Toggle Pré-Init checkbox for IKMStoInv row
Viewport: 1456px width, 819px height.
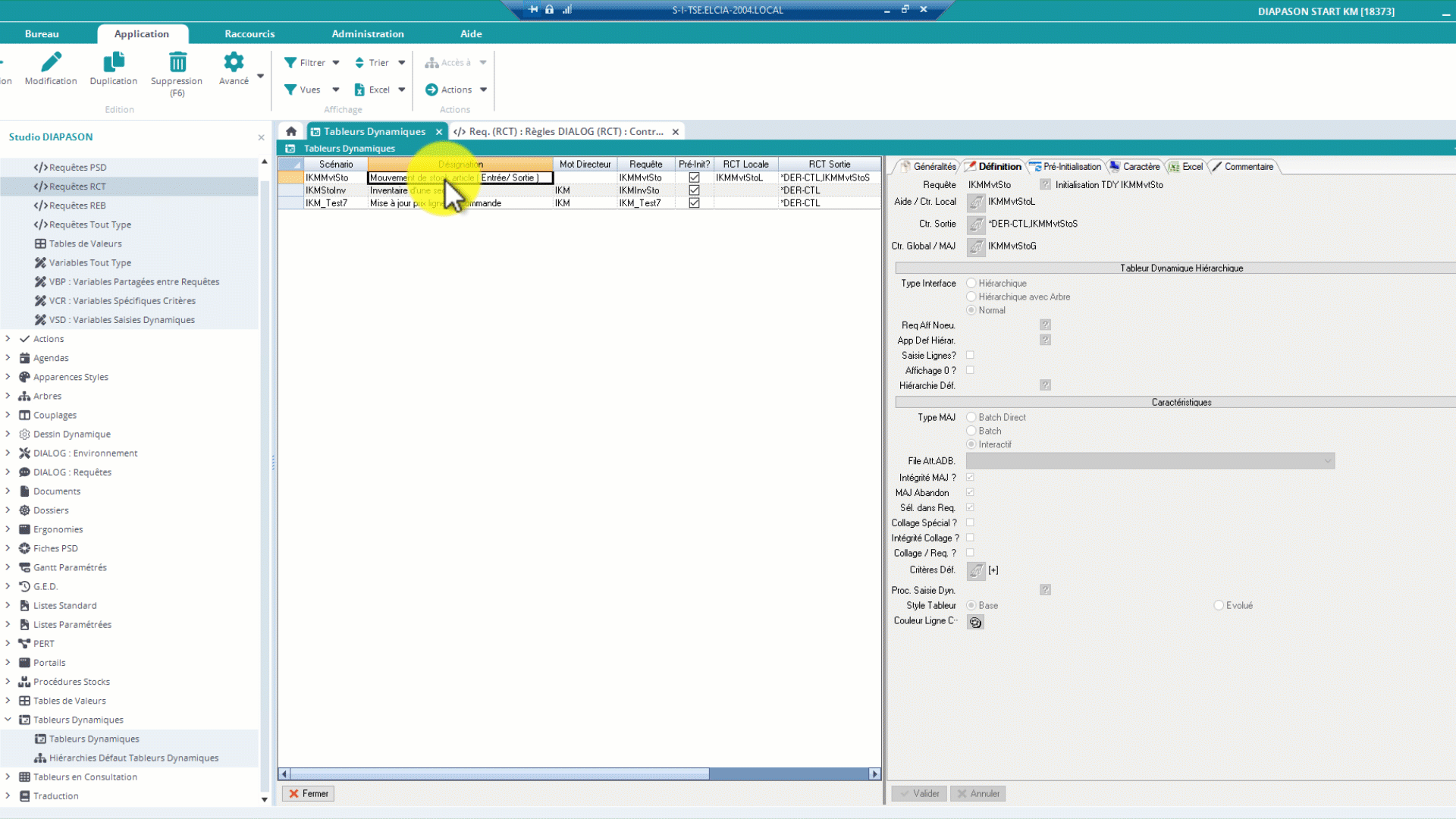[694, 190]
